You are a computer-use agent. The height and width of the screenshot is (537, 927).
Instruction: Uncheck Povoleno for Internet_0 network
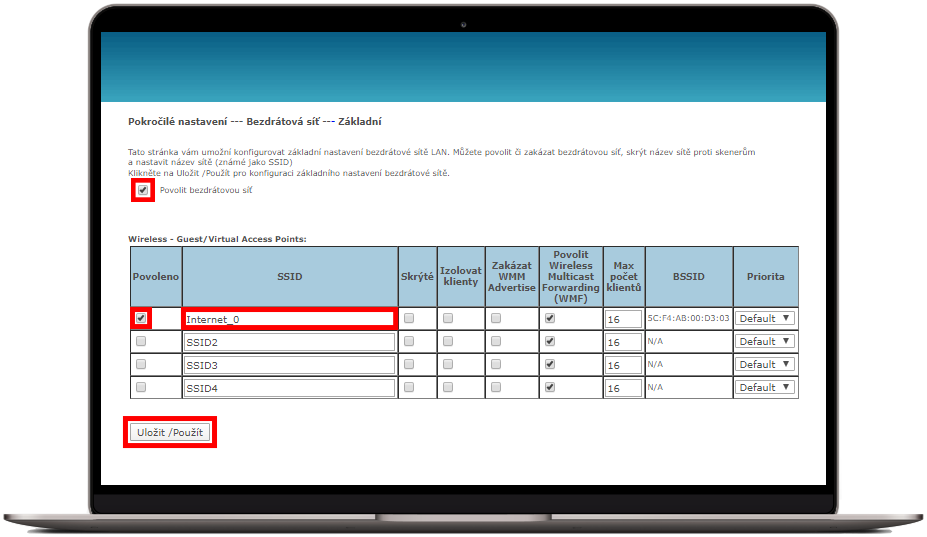[141, 318]
